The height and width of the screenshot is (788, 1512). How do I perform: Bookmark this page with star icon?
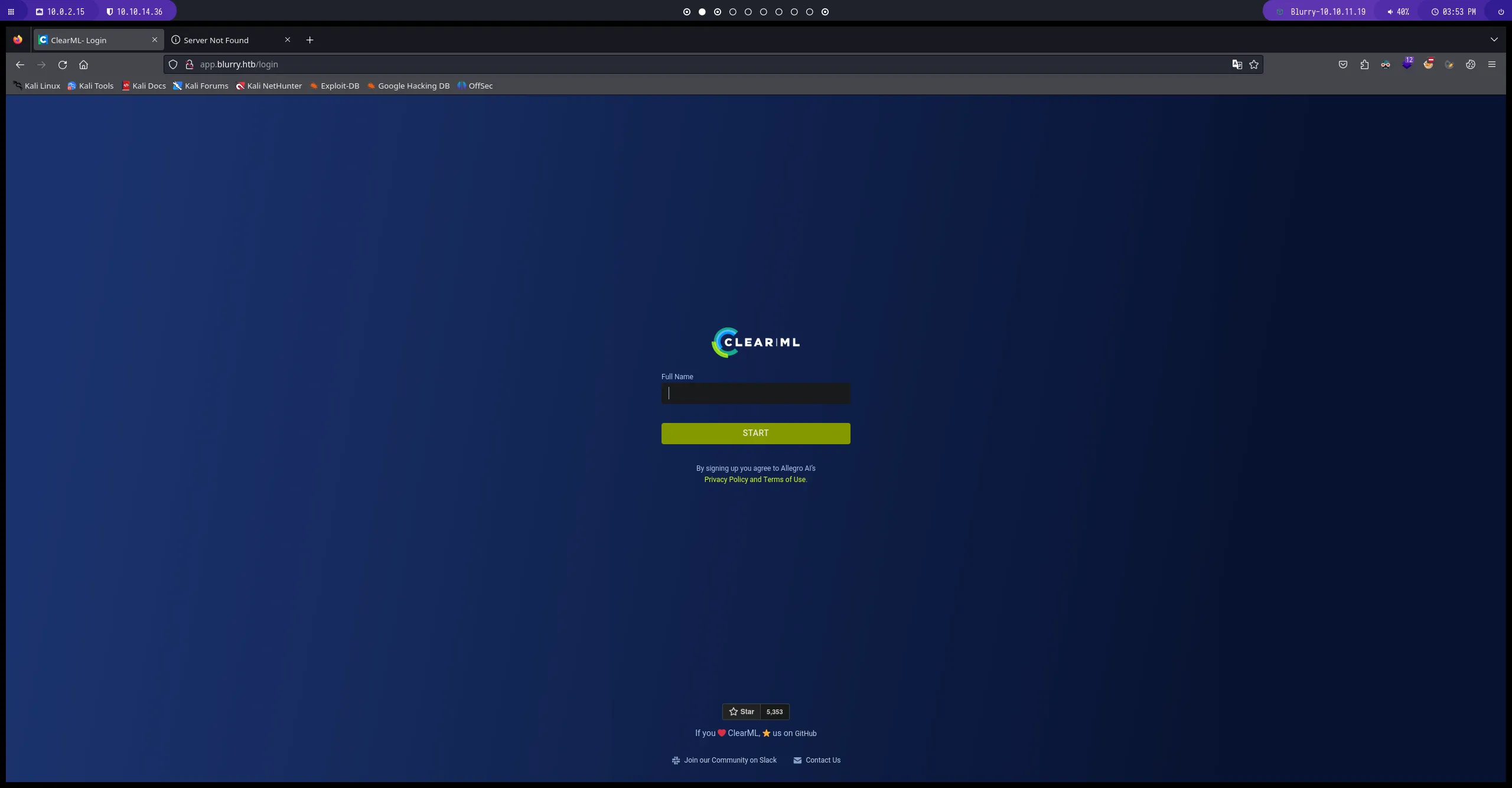pyautogui.click(x=1254, y=65)
